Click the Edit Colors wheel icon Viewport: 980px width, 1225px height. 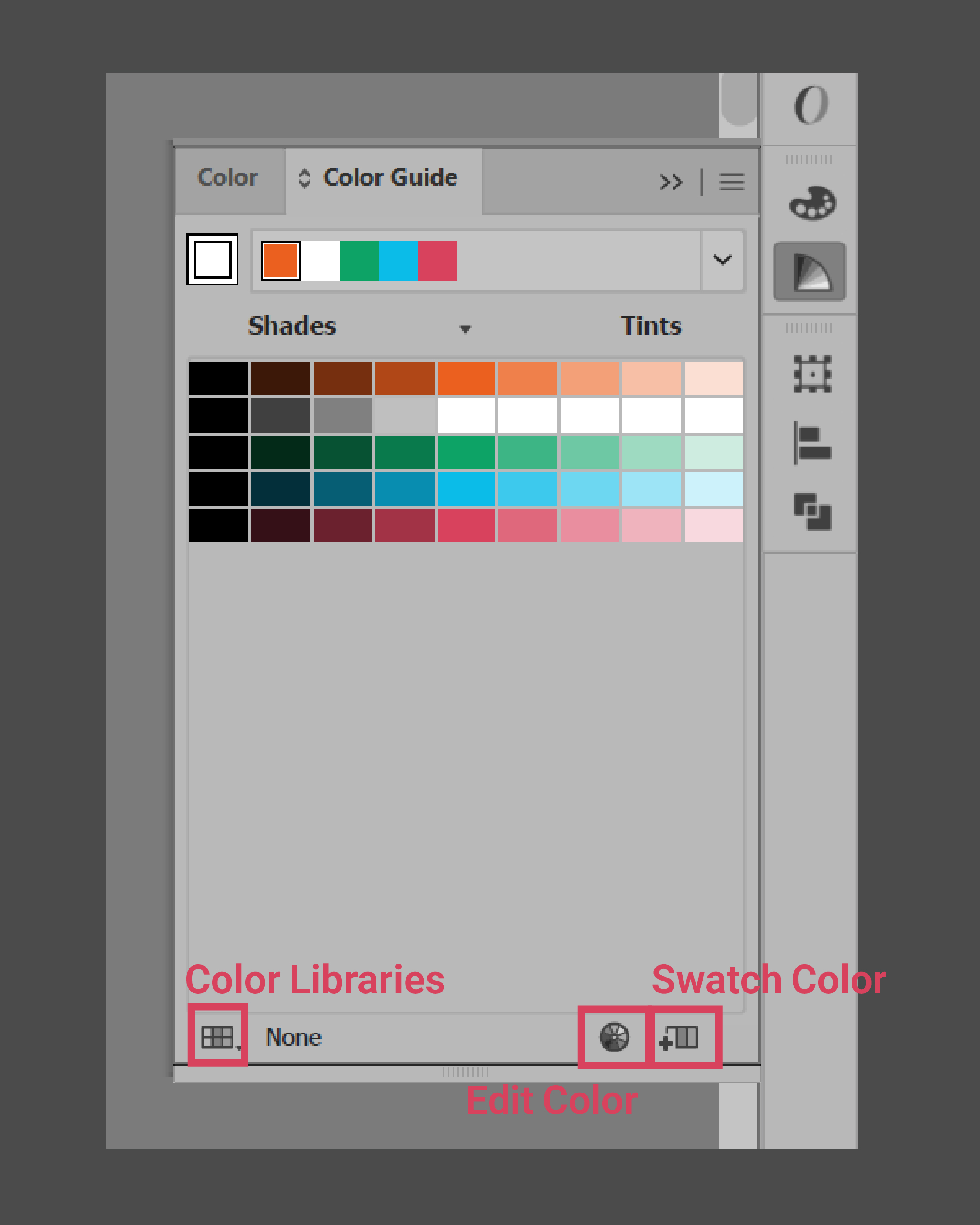614,1038
